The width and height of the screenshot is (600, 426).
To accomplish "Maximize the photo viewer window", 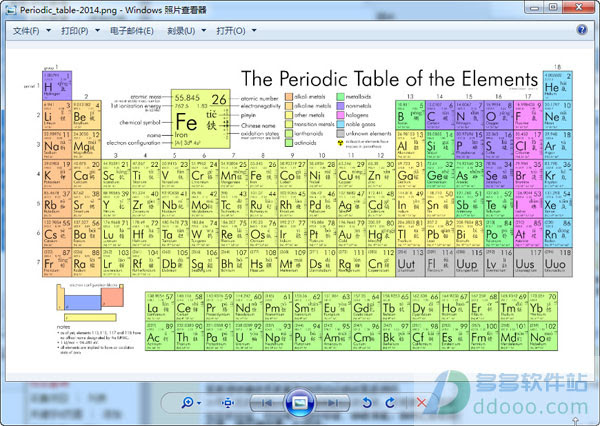I will point(553,7).
